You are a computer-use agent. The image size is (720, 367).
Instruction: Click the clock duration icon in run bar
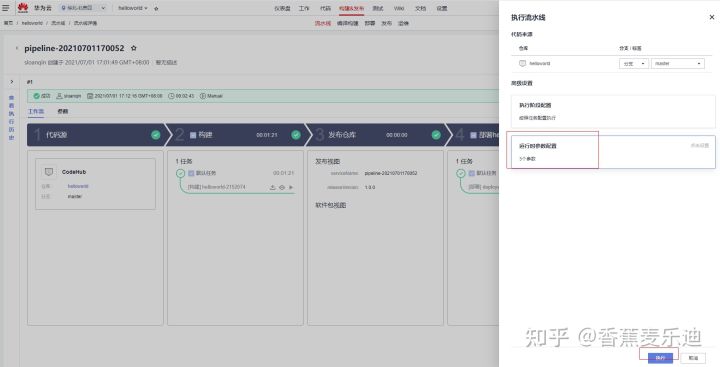(x=171, y=96)
